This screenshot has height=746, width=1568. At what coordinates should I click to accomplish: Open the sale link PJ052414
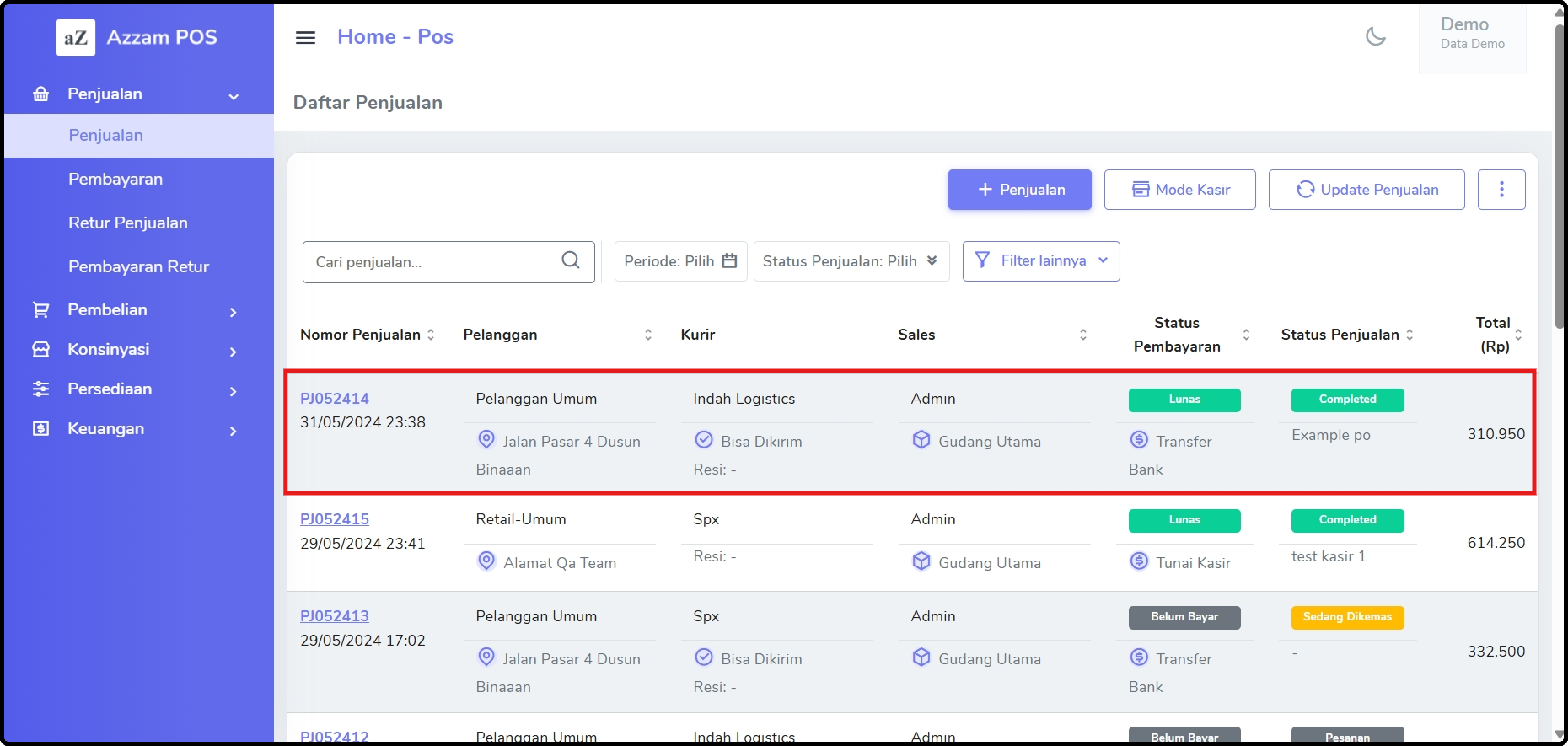point(334,399)
